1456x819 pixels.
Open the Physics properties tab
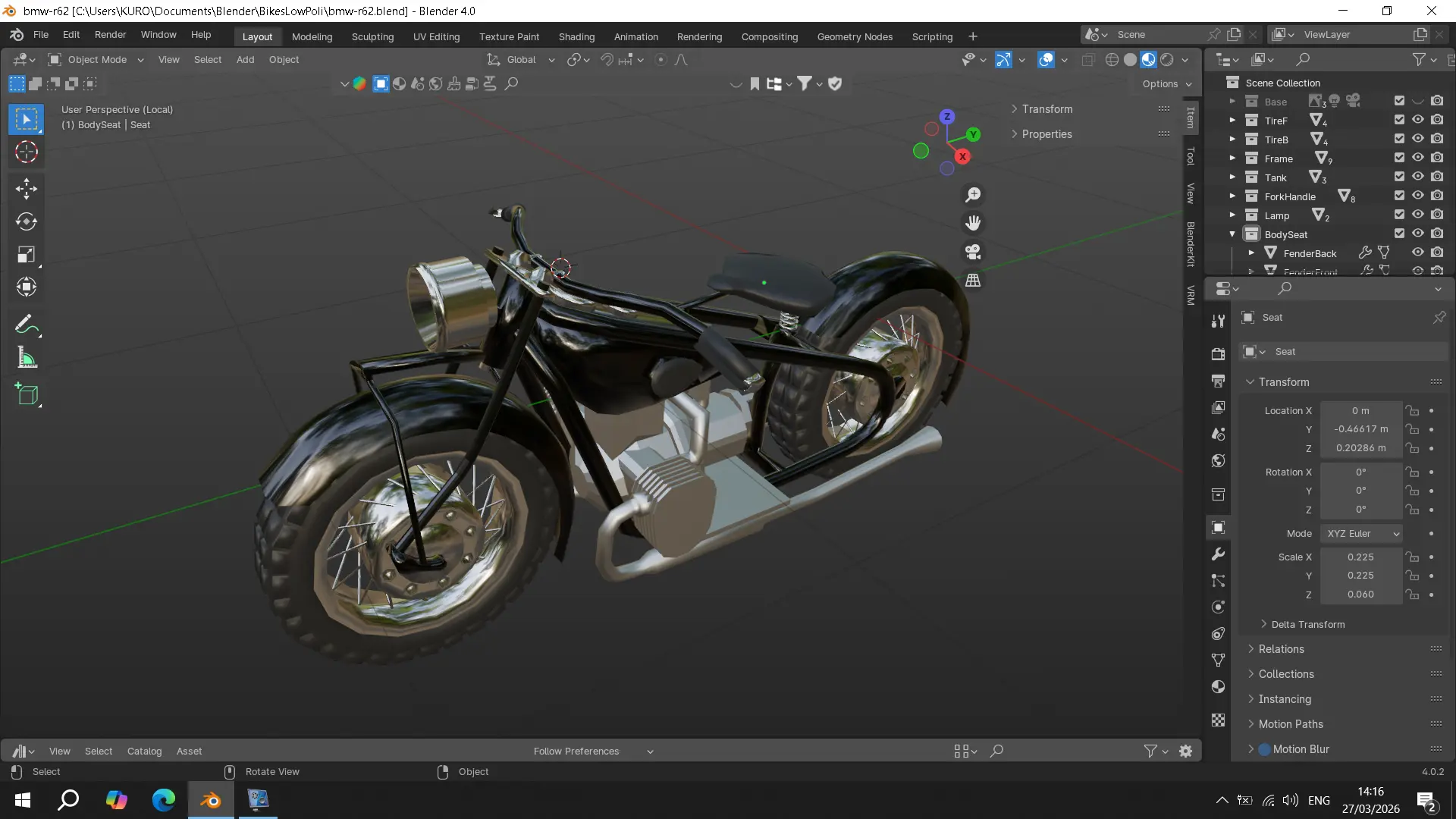coord(1219,607)
